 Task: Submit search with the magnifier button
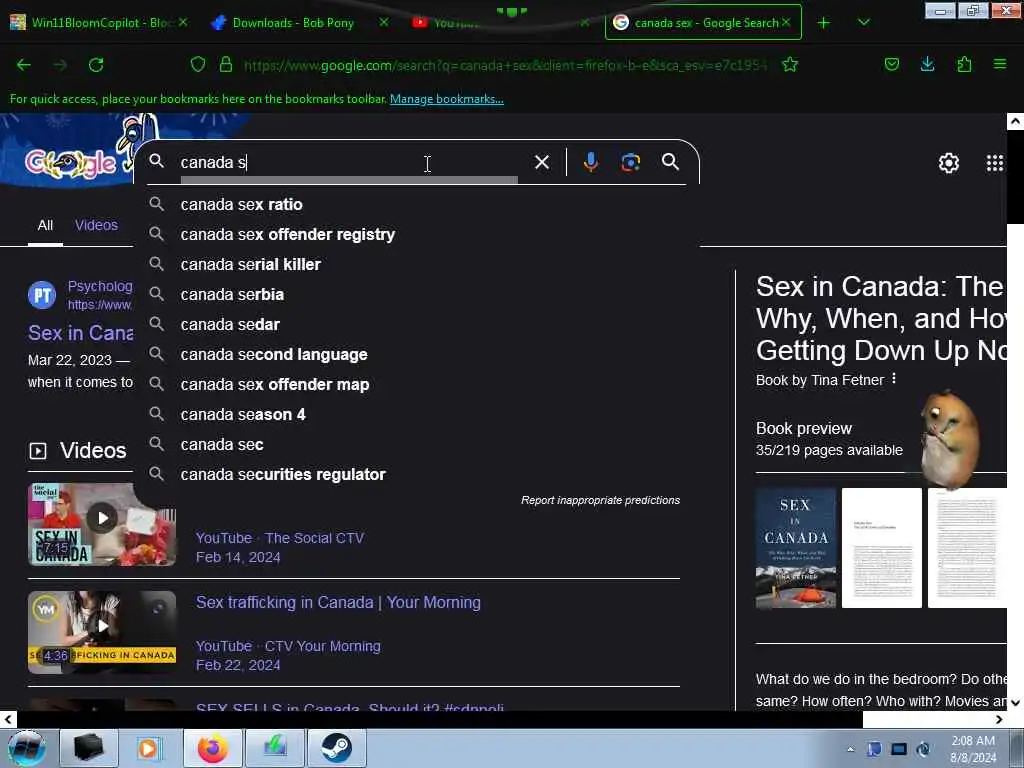click(x=670, y=162)
